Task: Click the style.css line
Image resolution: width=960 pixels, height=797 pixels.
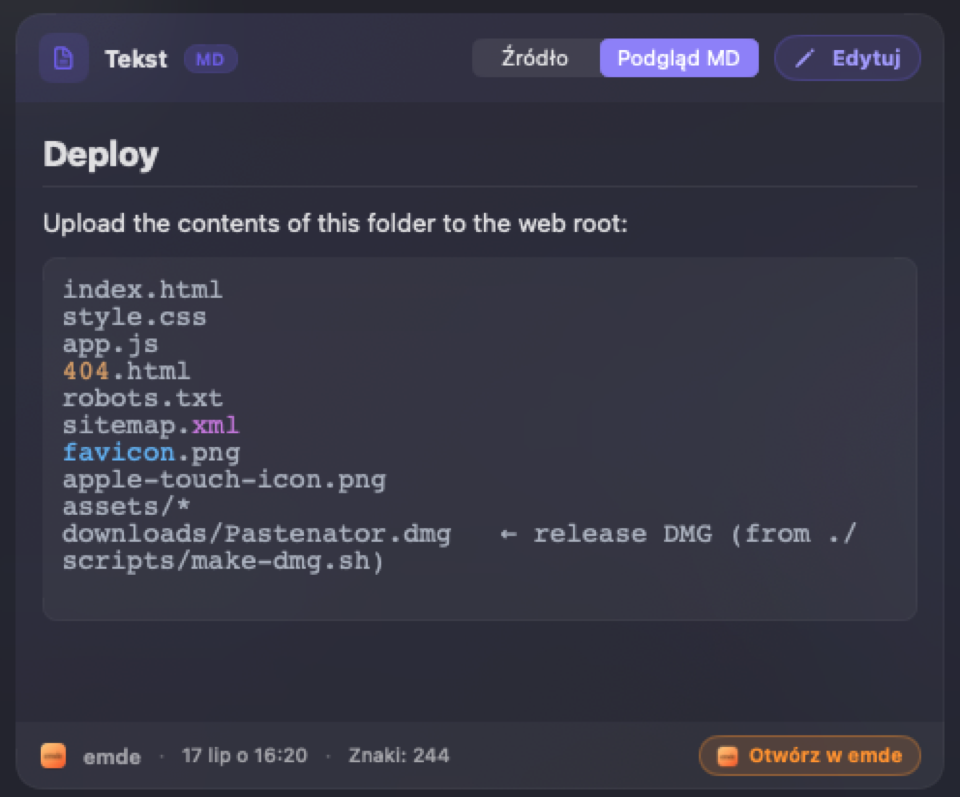Action: (135, 317)
